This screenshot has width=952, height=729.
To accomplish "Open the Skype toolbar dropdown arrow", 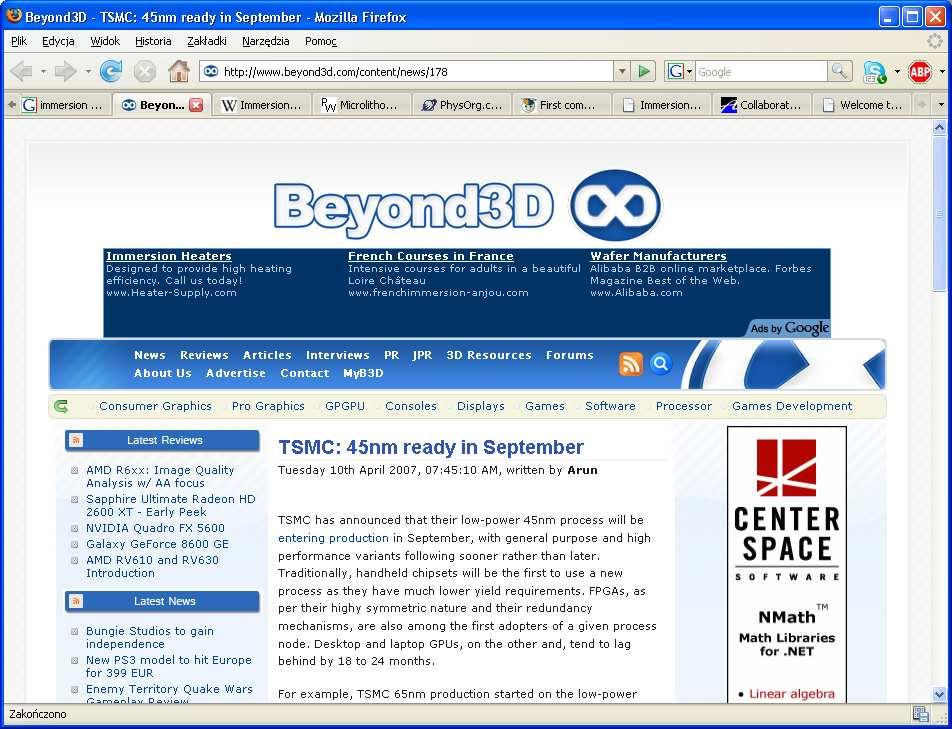I will click(897, 72).
